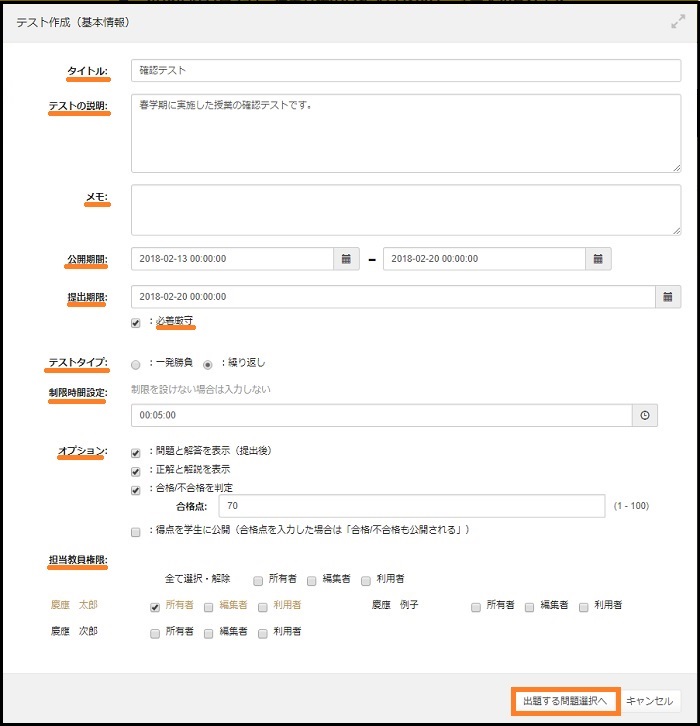Click the 合格点 score input field

(417, 507)
